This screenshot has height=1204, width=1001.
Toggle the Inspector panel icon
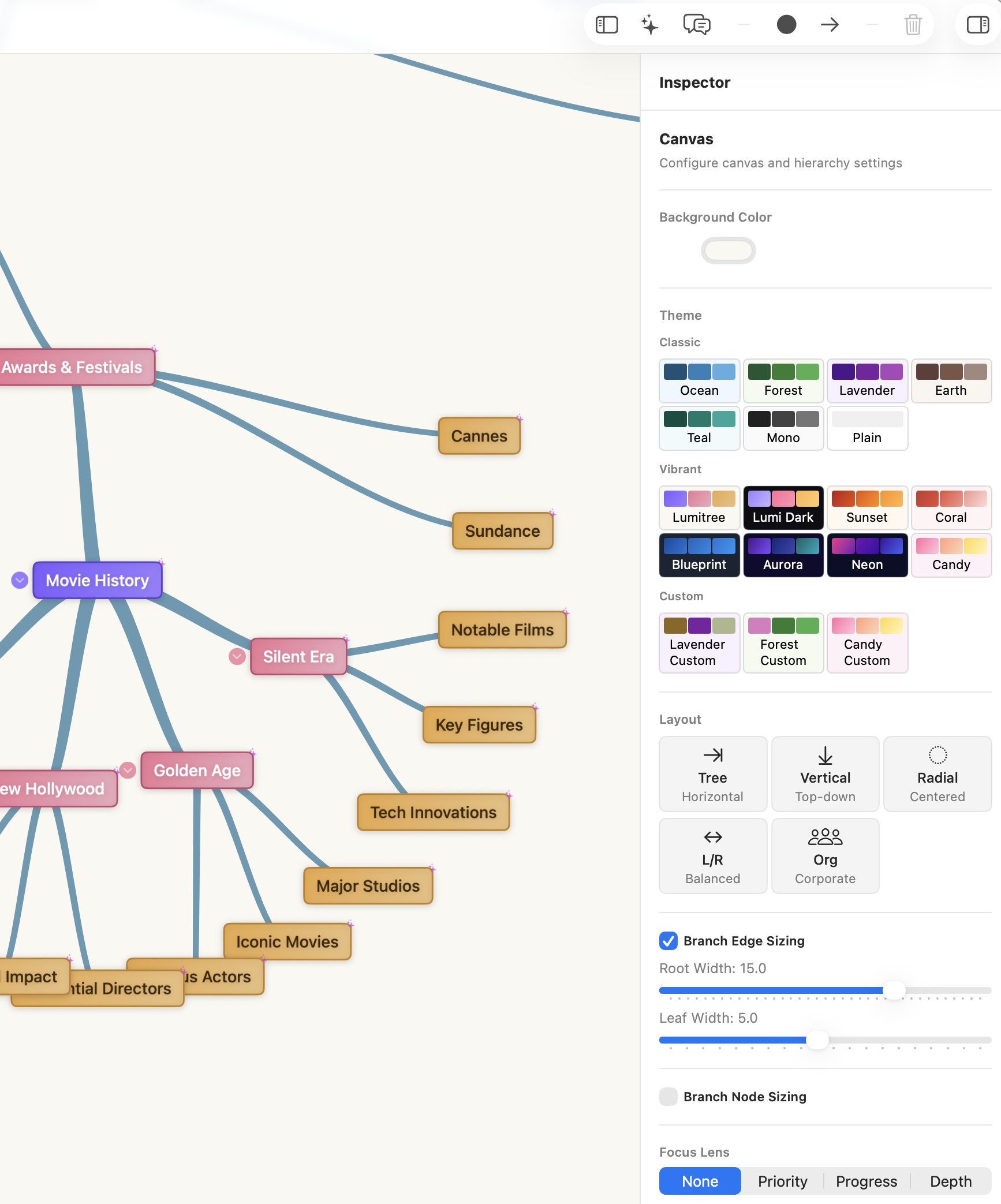977,24
